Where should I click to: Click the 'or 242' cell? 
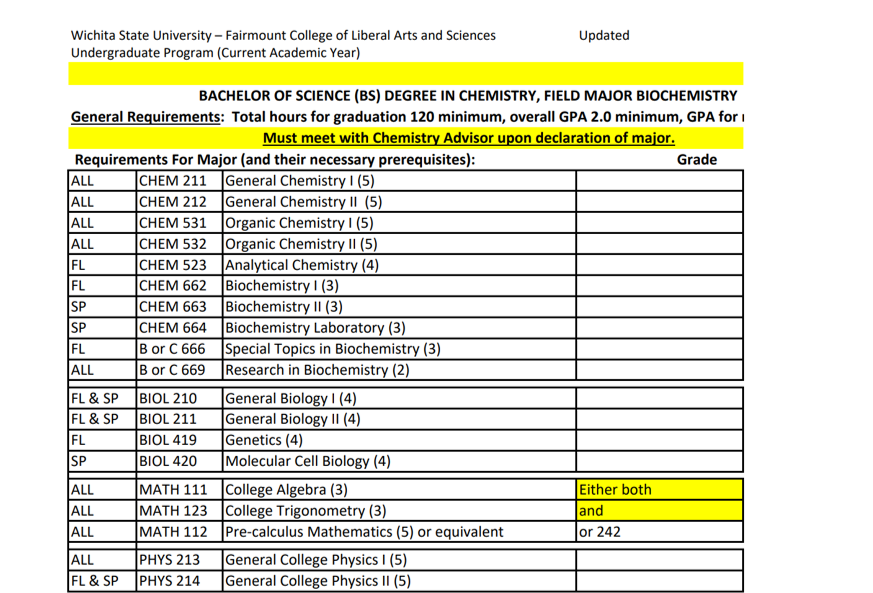[x=660, y=532]
